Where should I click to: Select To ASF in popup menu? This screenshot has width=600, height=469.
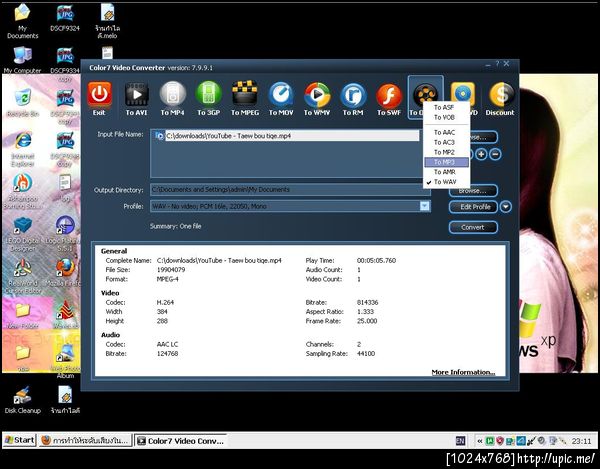tap(446, 107)
